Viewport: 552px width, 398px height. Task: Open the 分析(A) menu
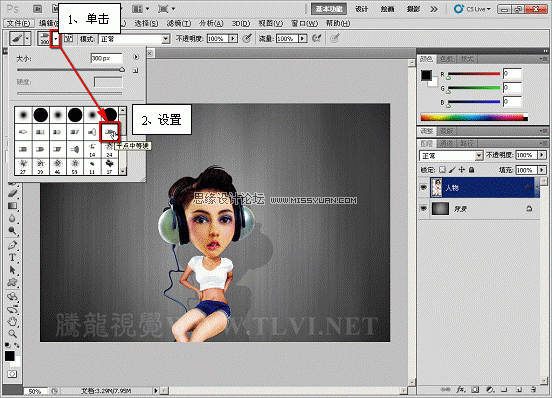point(211,23)
